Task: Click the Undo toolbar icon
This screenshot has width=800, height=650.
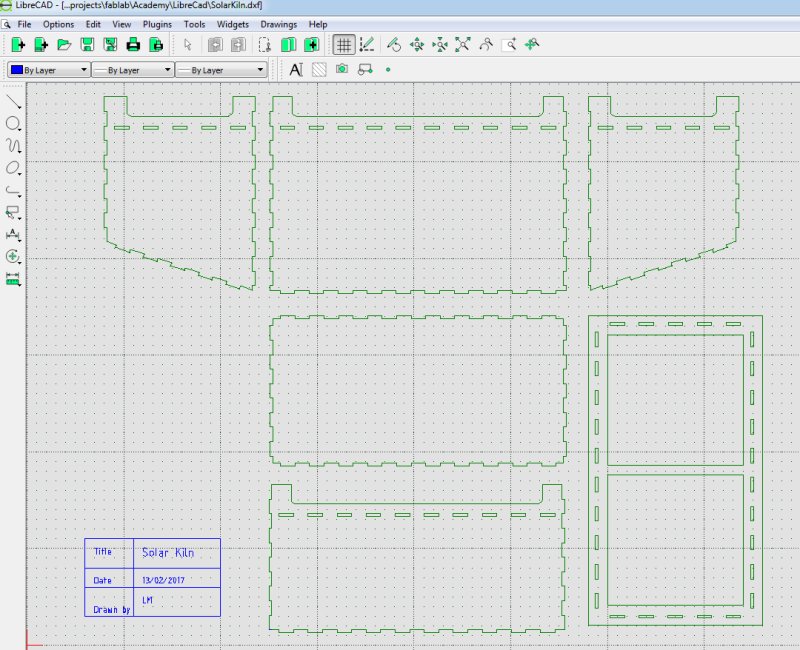Action: [x=215, y=45]
